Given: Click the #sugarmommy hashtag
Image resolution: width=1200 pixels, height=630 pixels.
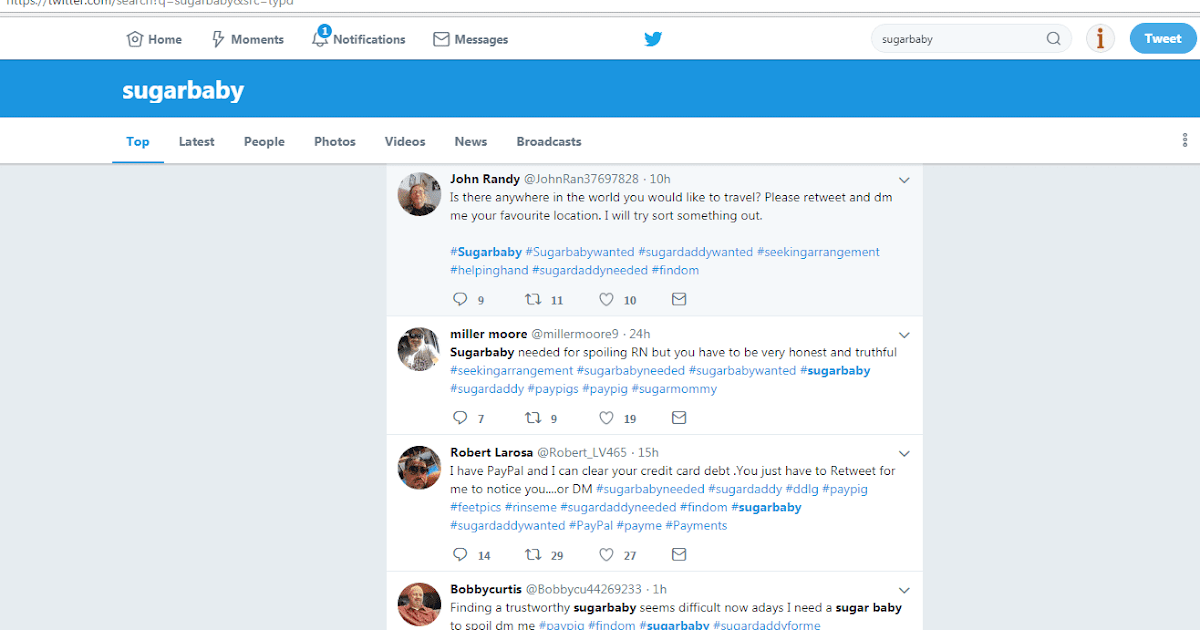Looking at the screenshot, I should tap(674, 389).
